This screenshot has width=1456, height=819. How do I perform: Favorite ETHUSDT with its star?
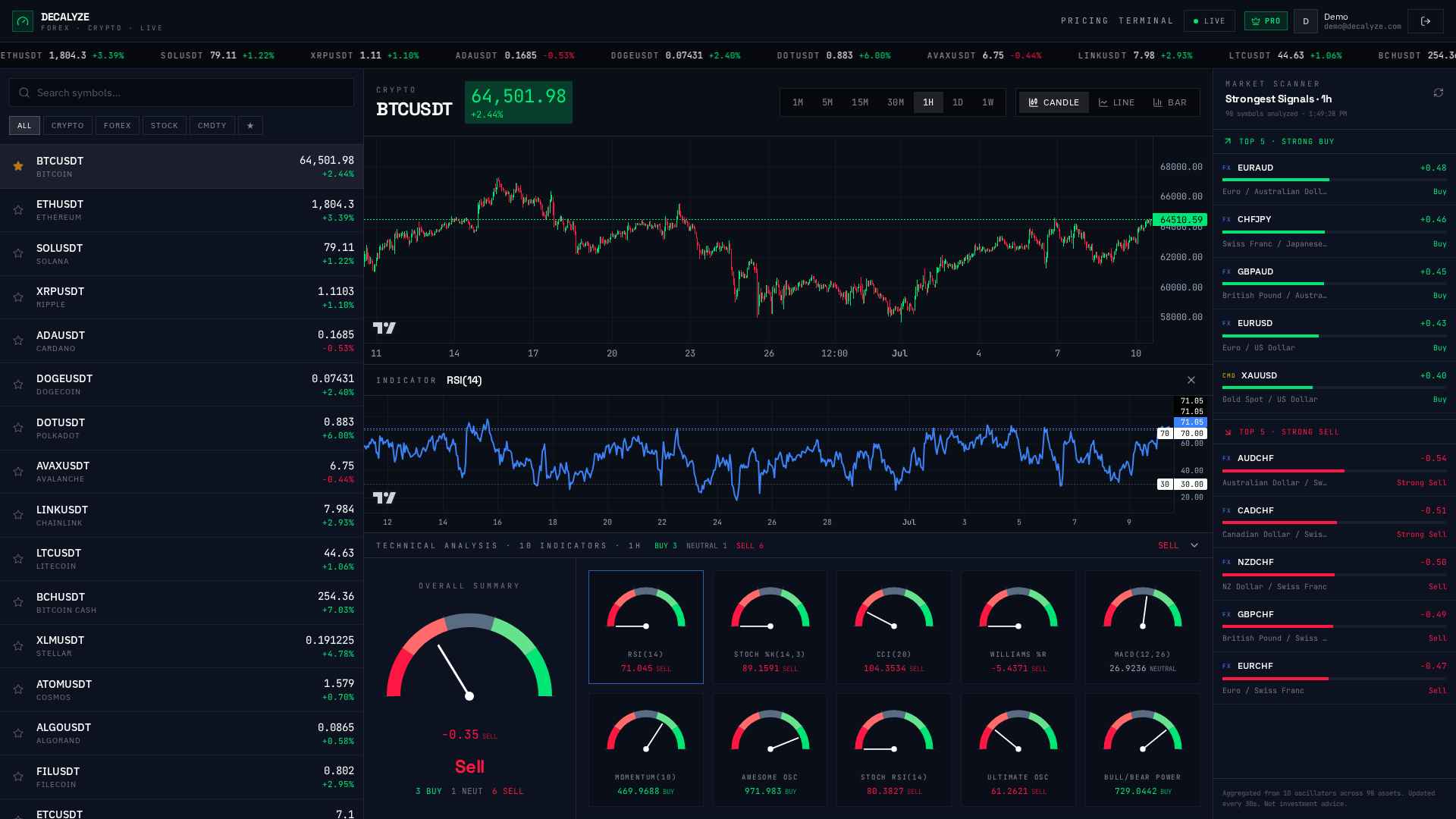tap(18, 210)
